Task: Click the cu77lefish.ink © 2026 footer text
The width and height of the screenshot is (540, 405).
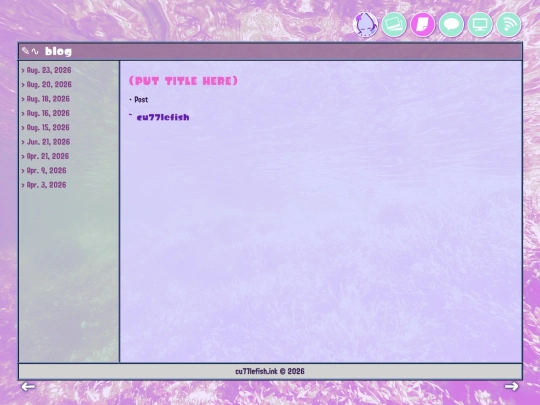Action: (270, 371)
